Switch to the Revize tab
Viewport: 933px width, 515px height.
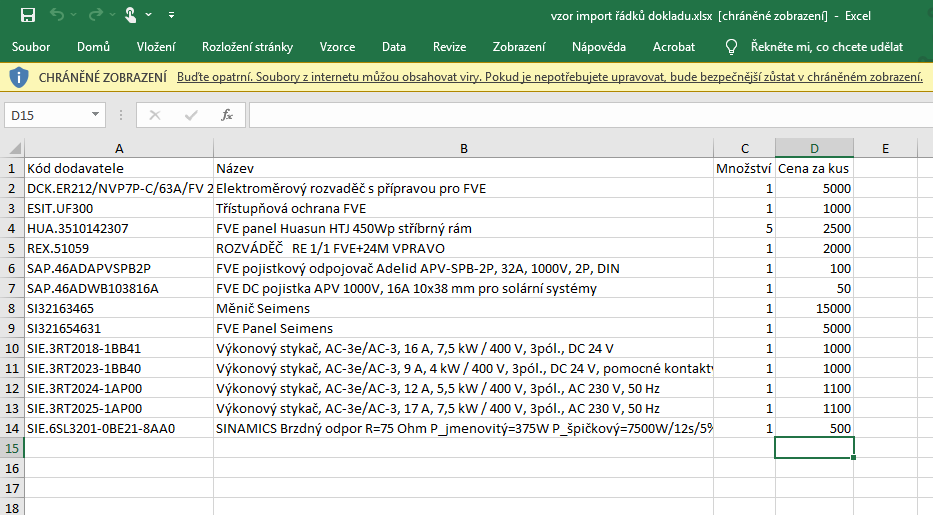449,47
